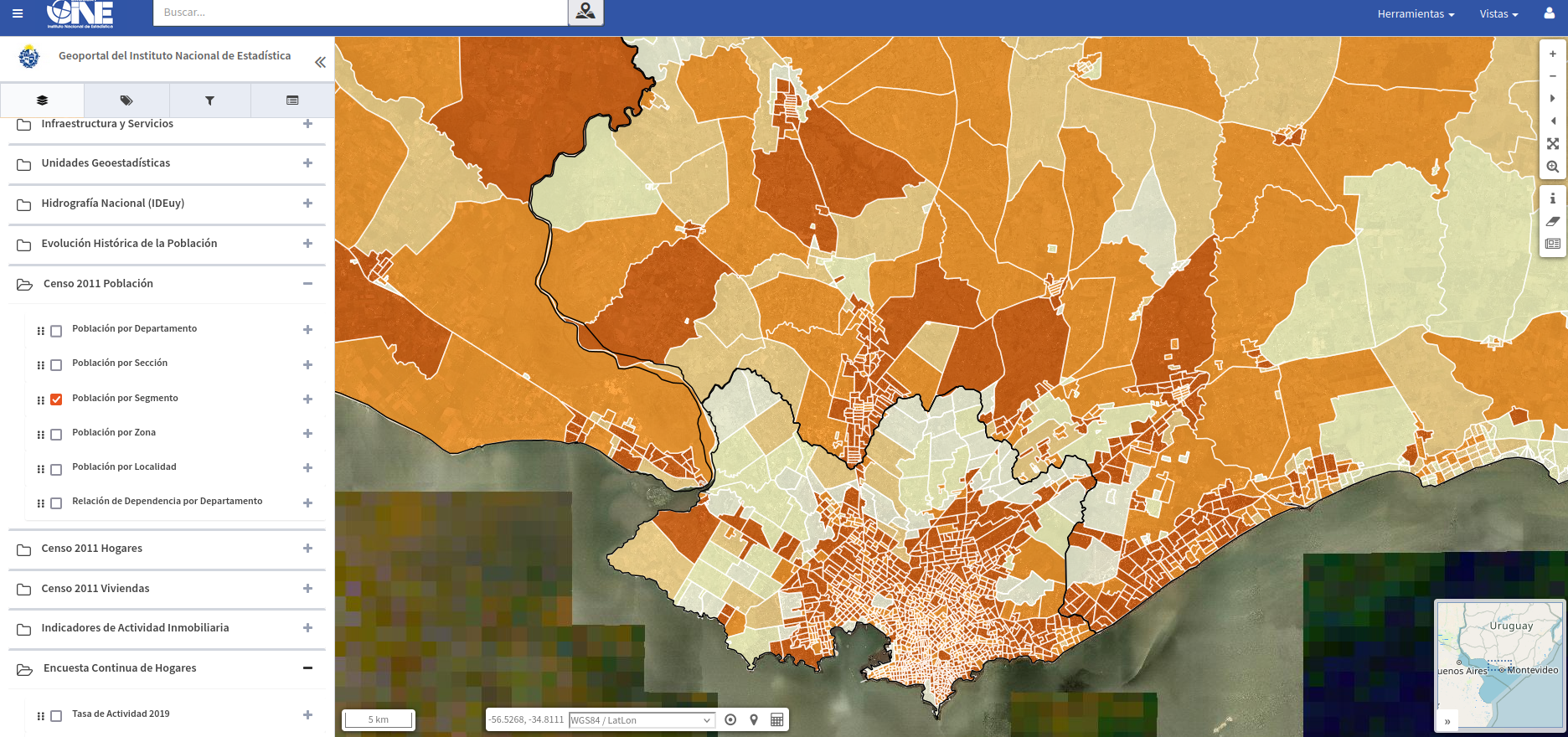
Task: Open the coordinate calculator grid icon
Action: [x=776, y=719]
